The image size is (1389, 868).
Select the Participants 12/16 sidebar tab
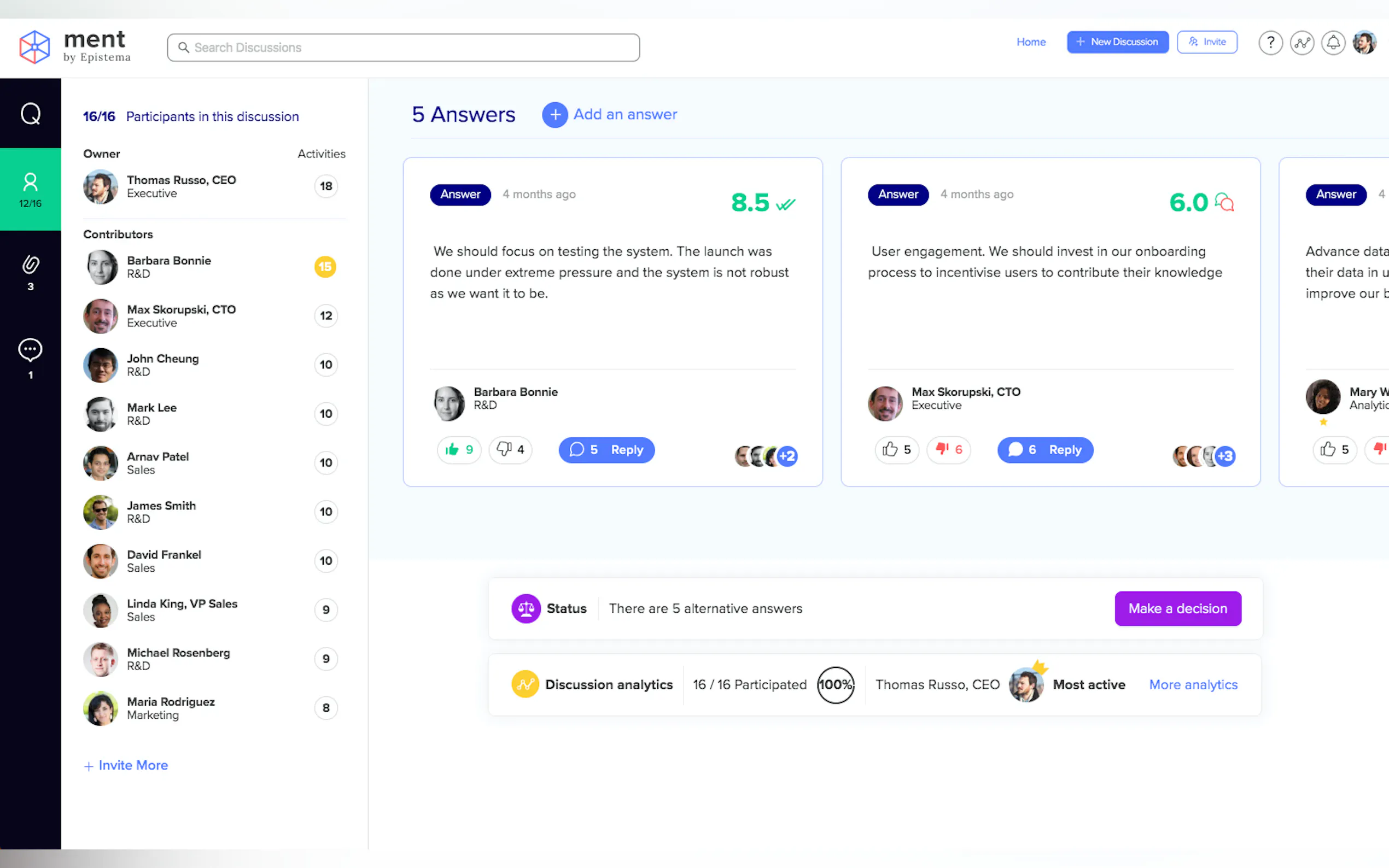[31, 190]
